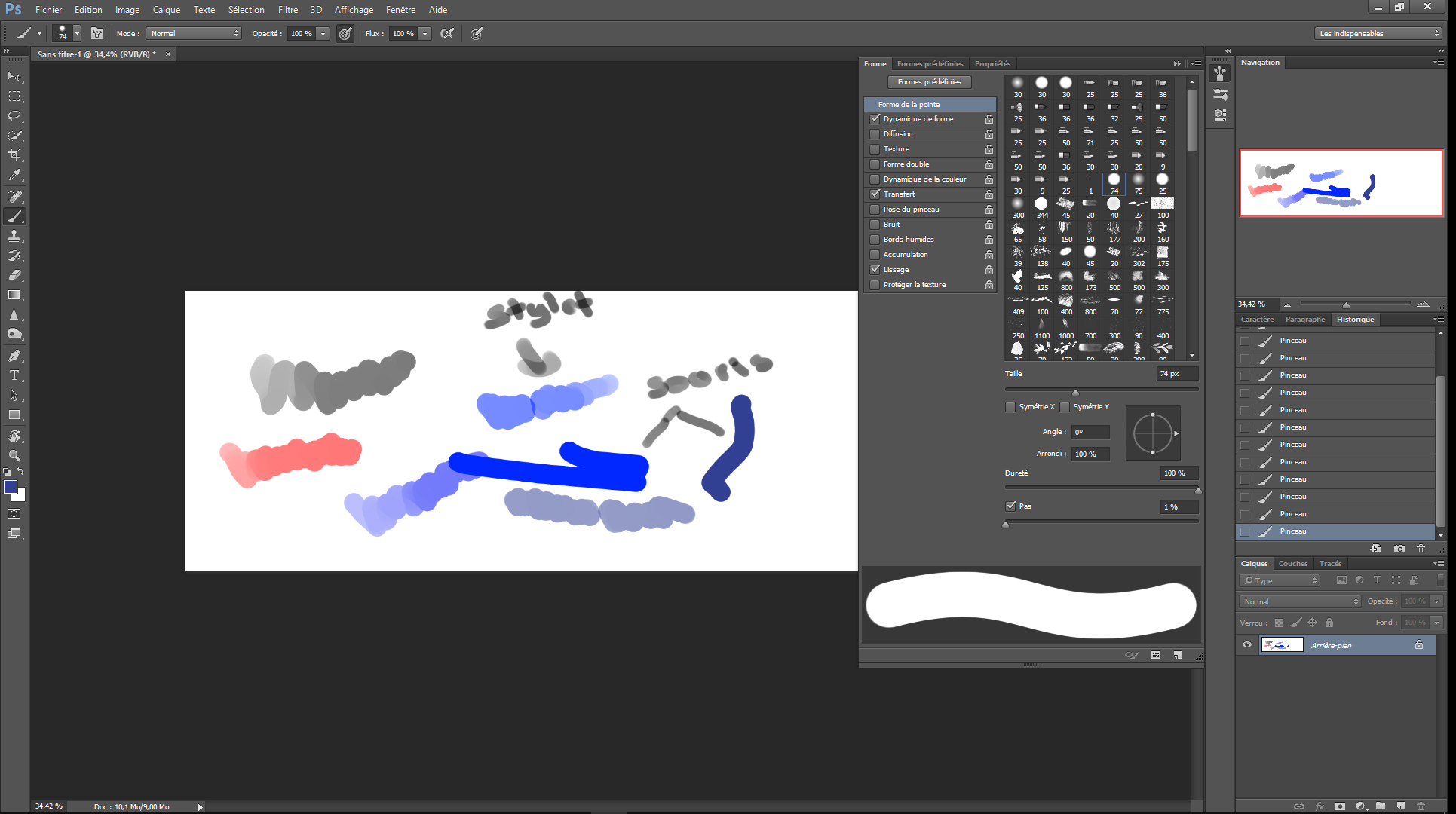
Task: Open the Filtre menu
Action: pyautogui.click(x=287, y=10)
